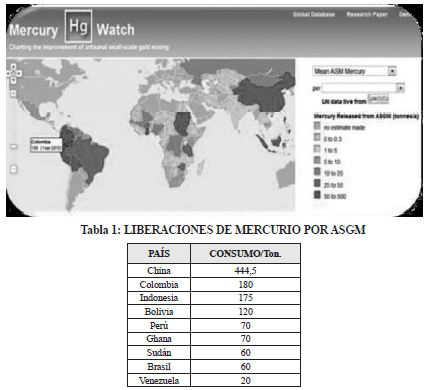
Task: Zoom out with the map minus button
Action: click(x=13, y=169)
